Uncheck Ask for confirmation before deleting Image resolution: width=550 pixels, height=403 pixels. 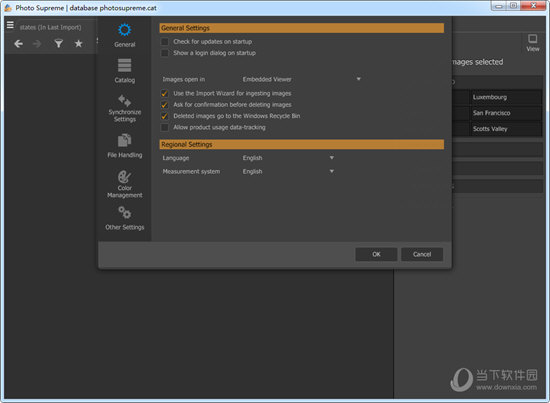pos(165,105)
